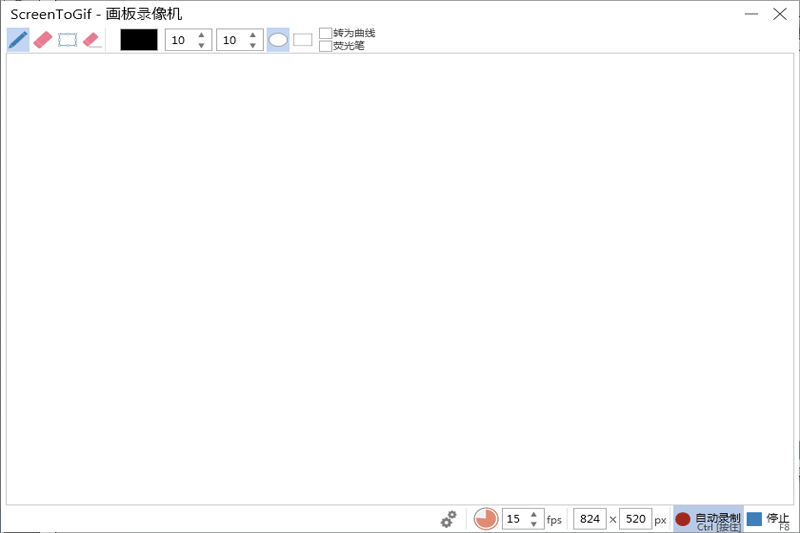Pick the rectangle pen tip shape
This screenshot has height=533, width=800.
[x=302, y=40]
